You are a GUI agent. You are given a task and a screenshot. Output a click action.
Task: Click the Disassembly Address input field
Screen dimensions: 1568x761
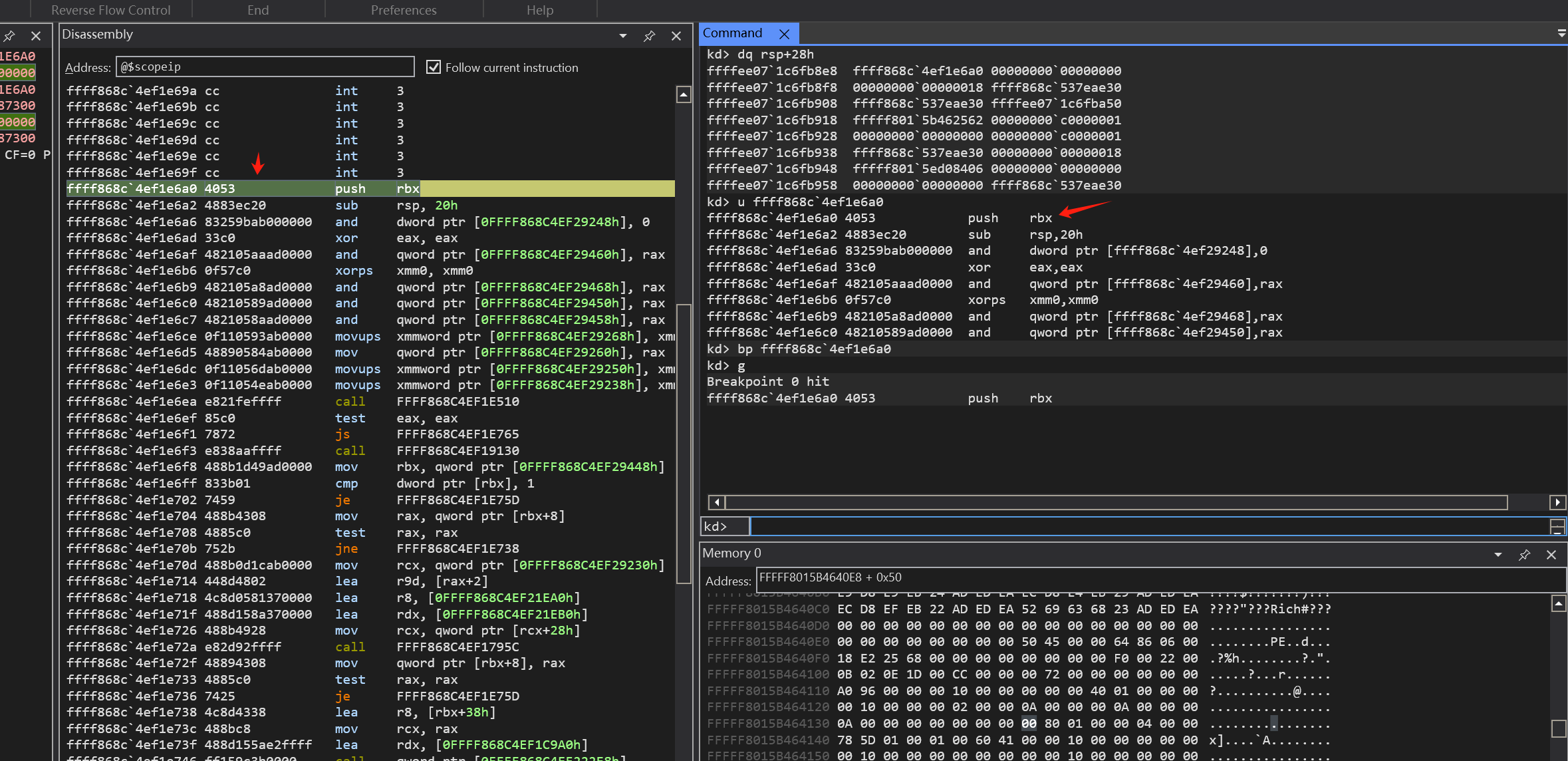[x=265, y=67]
